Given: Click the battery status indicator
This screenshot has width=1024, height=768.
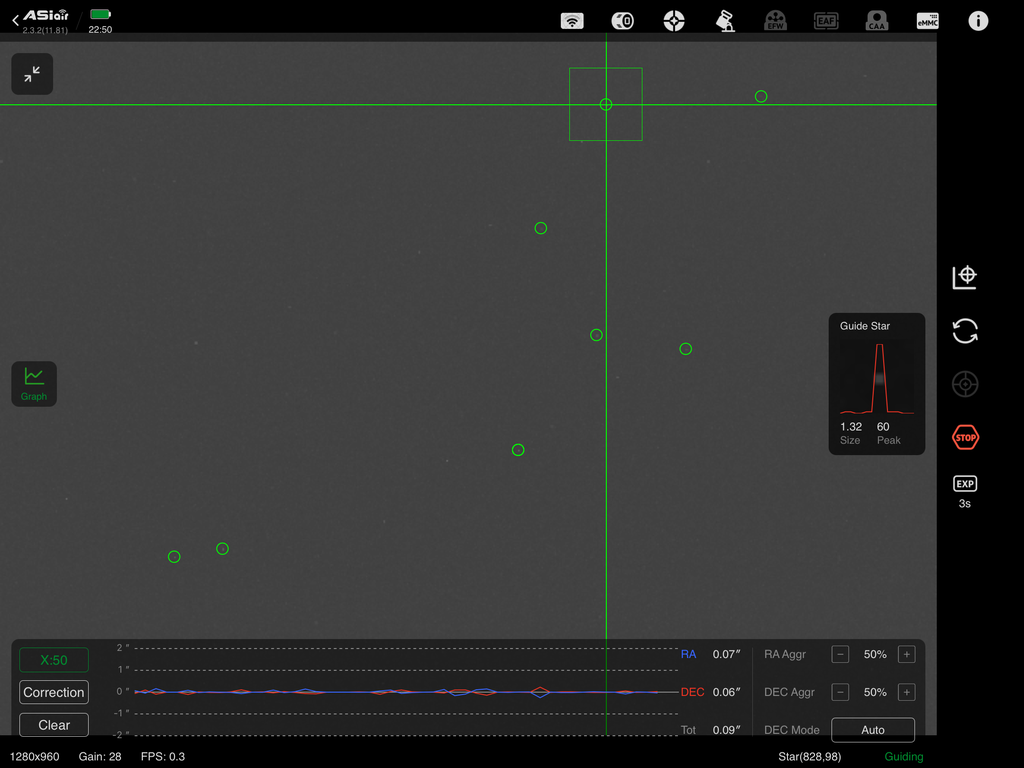Looking at the screenshot, I should point(100,14).
